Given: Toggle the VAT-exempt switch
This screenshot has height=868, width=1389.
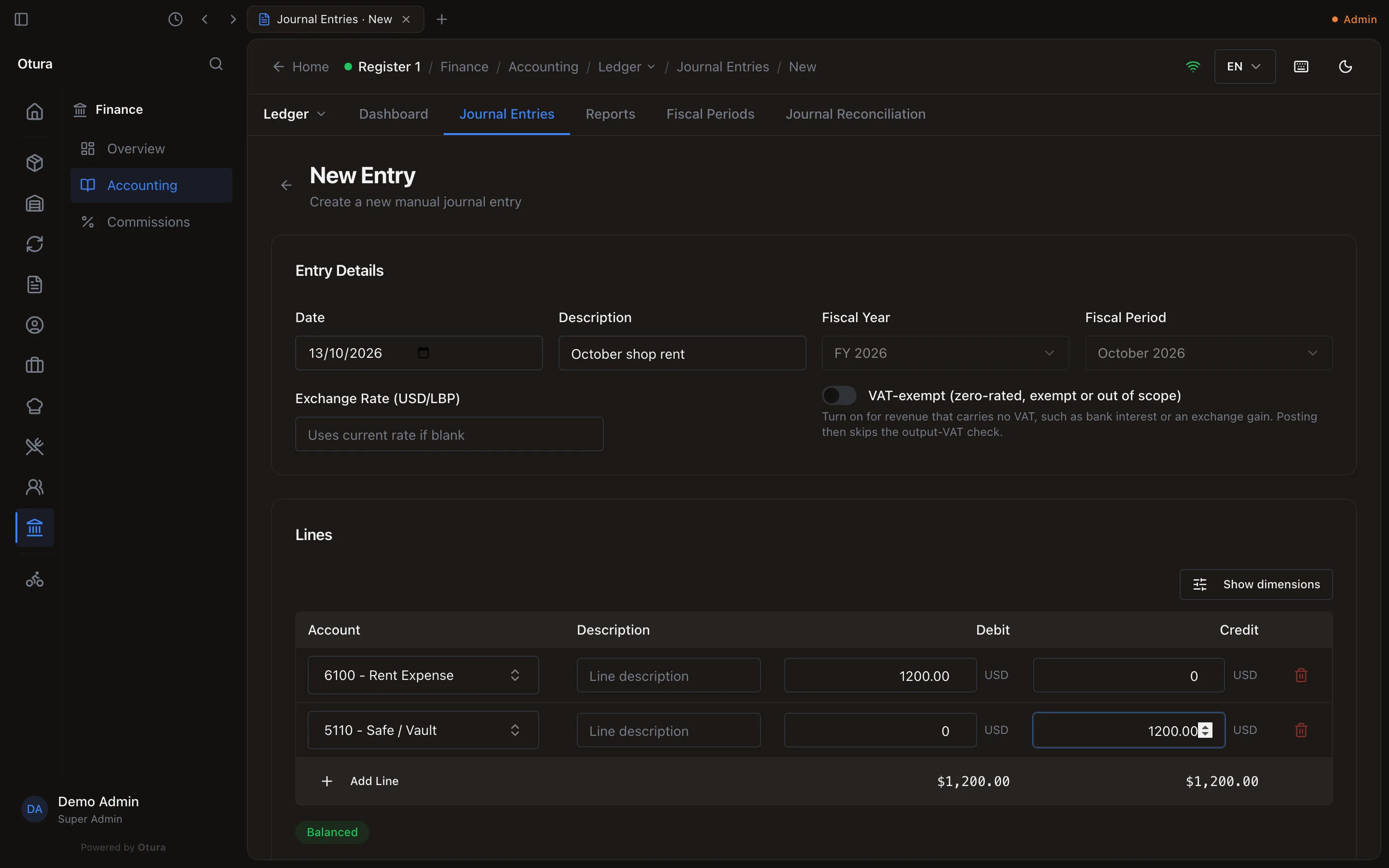Looking at the screenshot, I should point(839,395).
